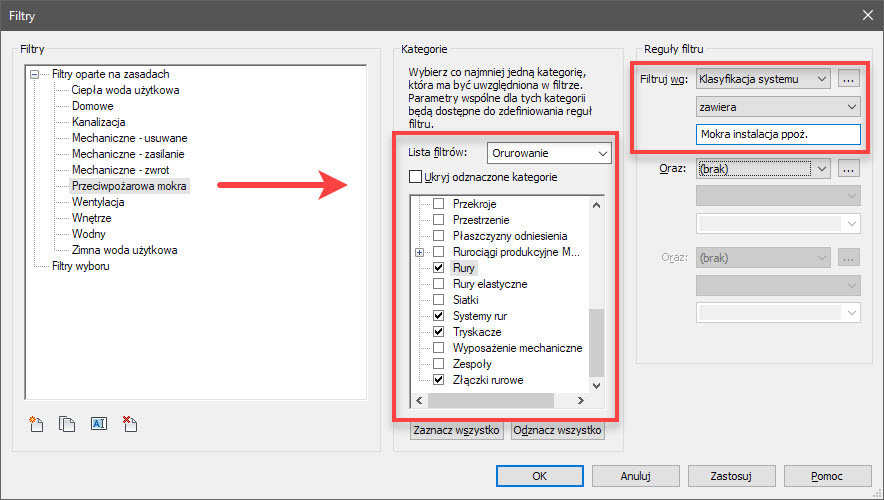Check the Rury elastyczne category
Screen dimensions: 884x500
tap(438, 284)
